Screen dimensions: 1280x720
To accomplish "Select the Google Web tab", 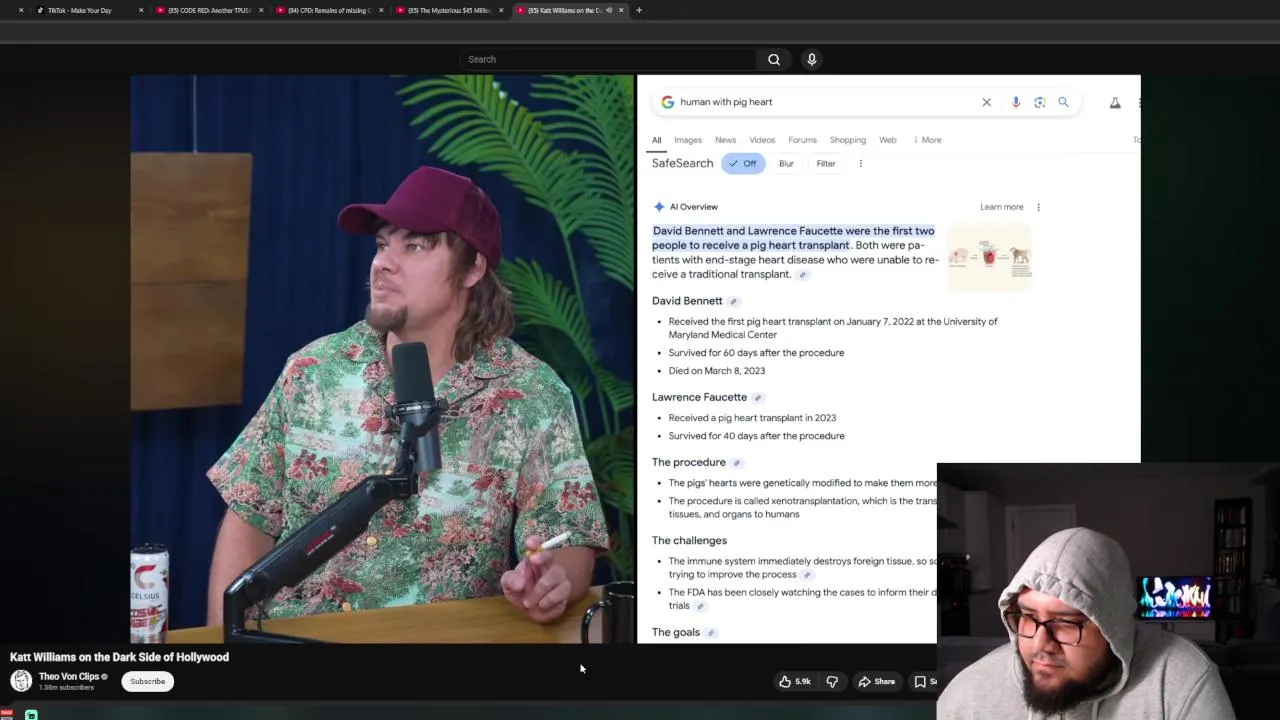I will 888,140.
